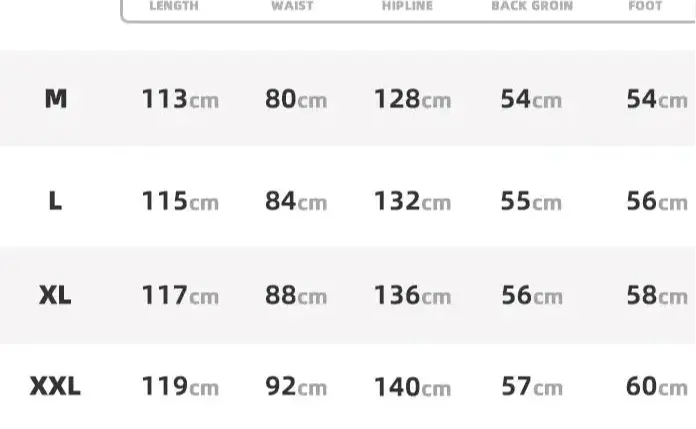The image size is (696, 429).
Task: Click the 58cm foot value
Action: 657,295
